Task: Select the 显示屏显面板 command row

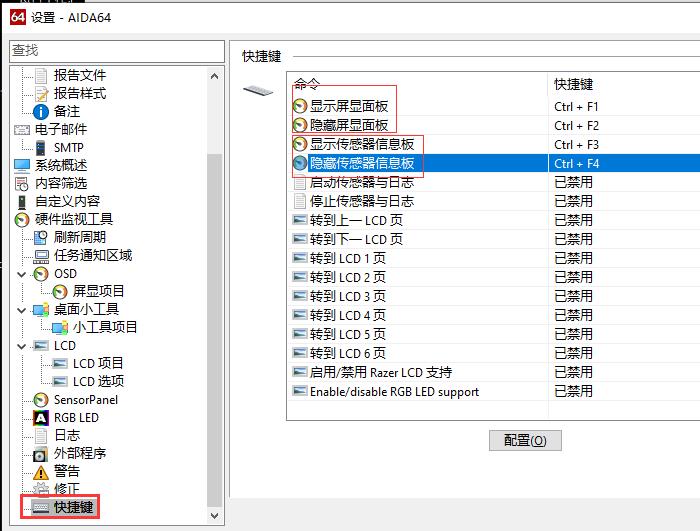Action: click(493, 107)
